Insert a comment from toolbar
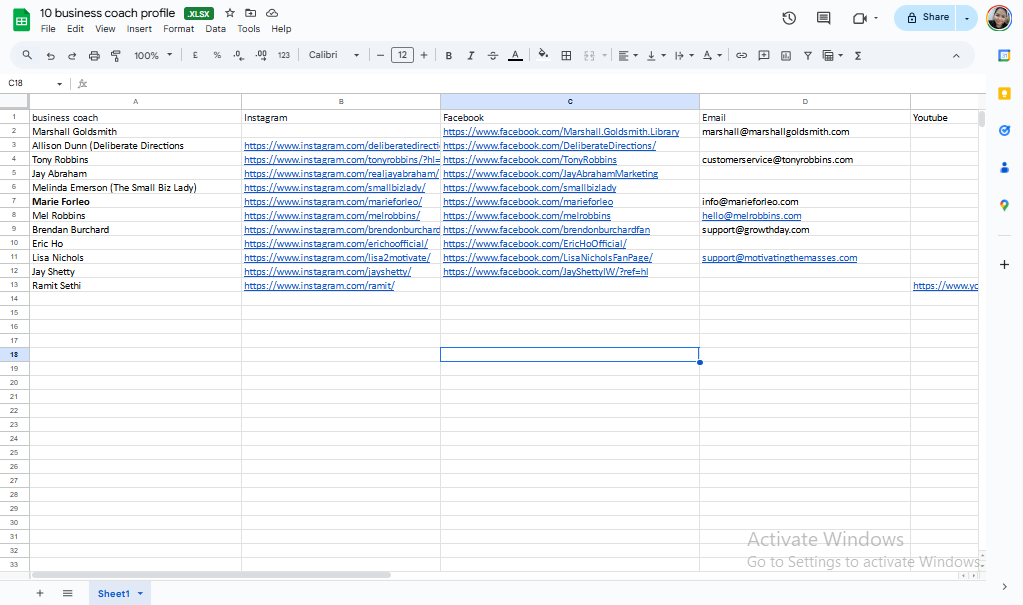 point(763,55)
